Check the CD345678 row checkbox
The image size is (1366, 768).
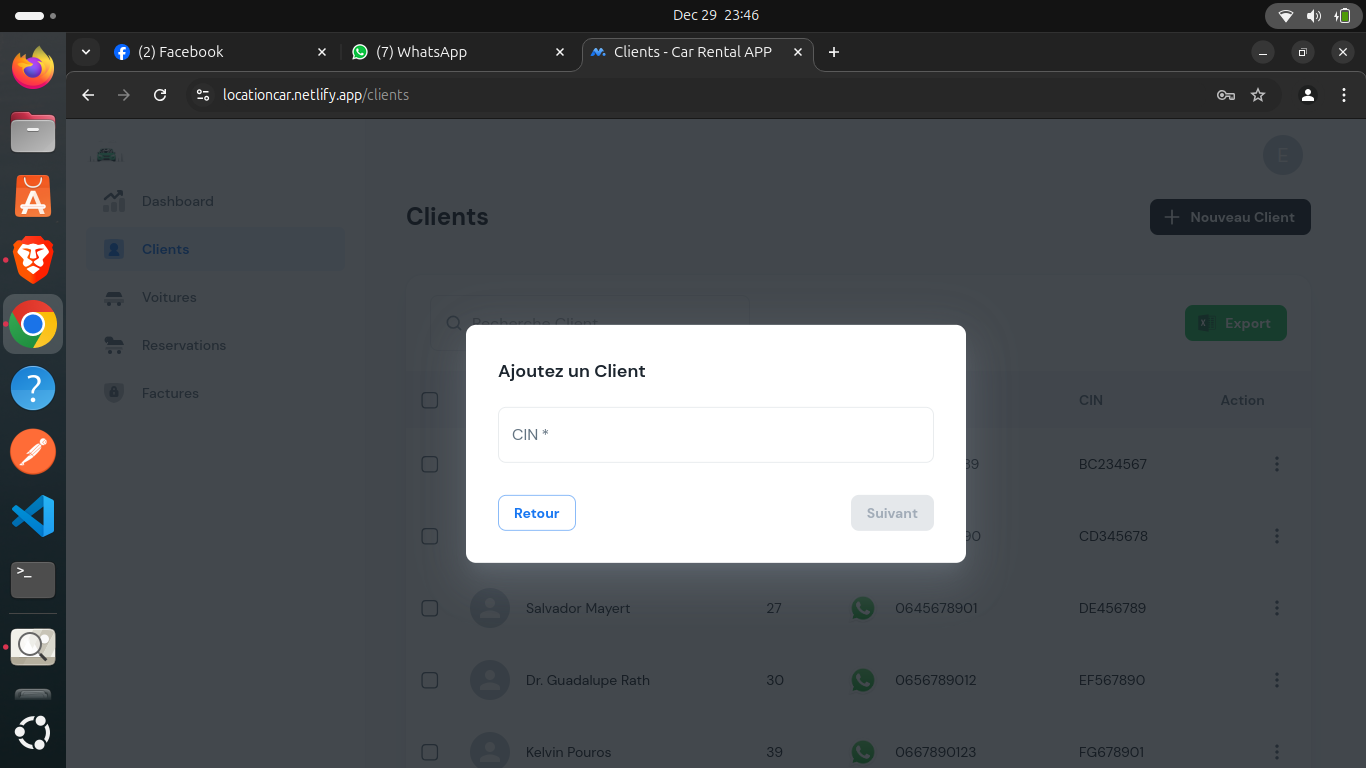(x=430, y=536)
